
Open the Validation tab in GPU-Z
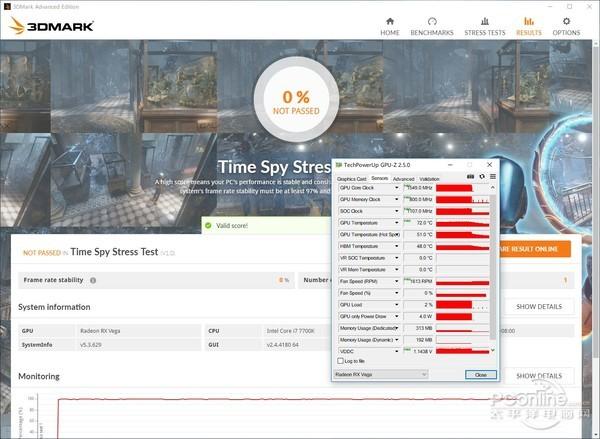pyautogui.click(x=429, y=179)
